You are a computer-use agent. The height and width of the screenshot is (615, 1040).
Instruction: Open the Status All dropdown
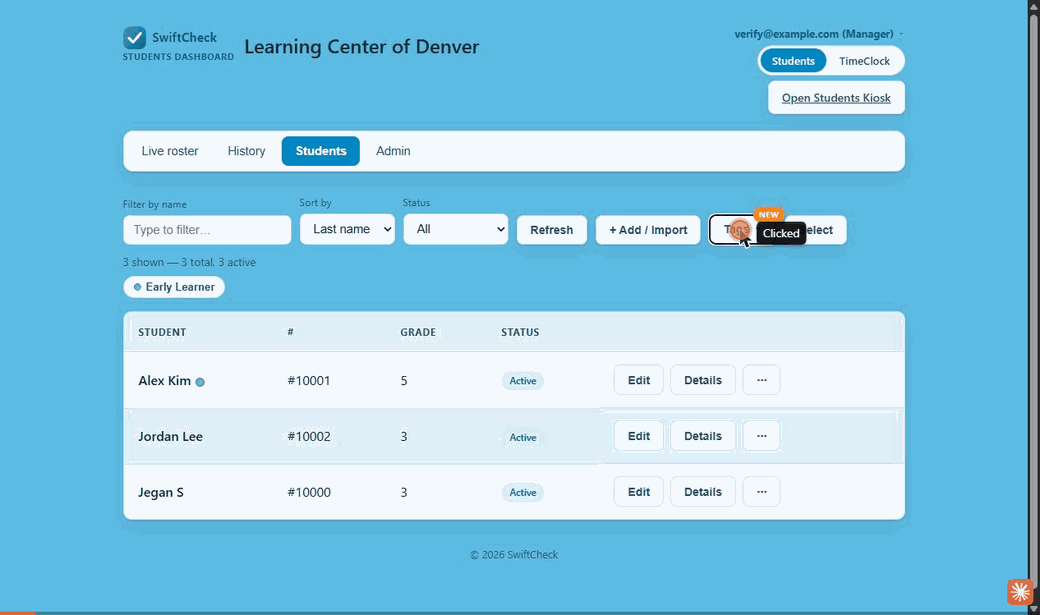click(456, 229)
